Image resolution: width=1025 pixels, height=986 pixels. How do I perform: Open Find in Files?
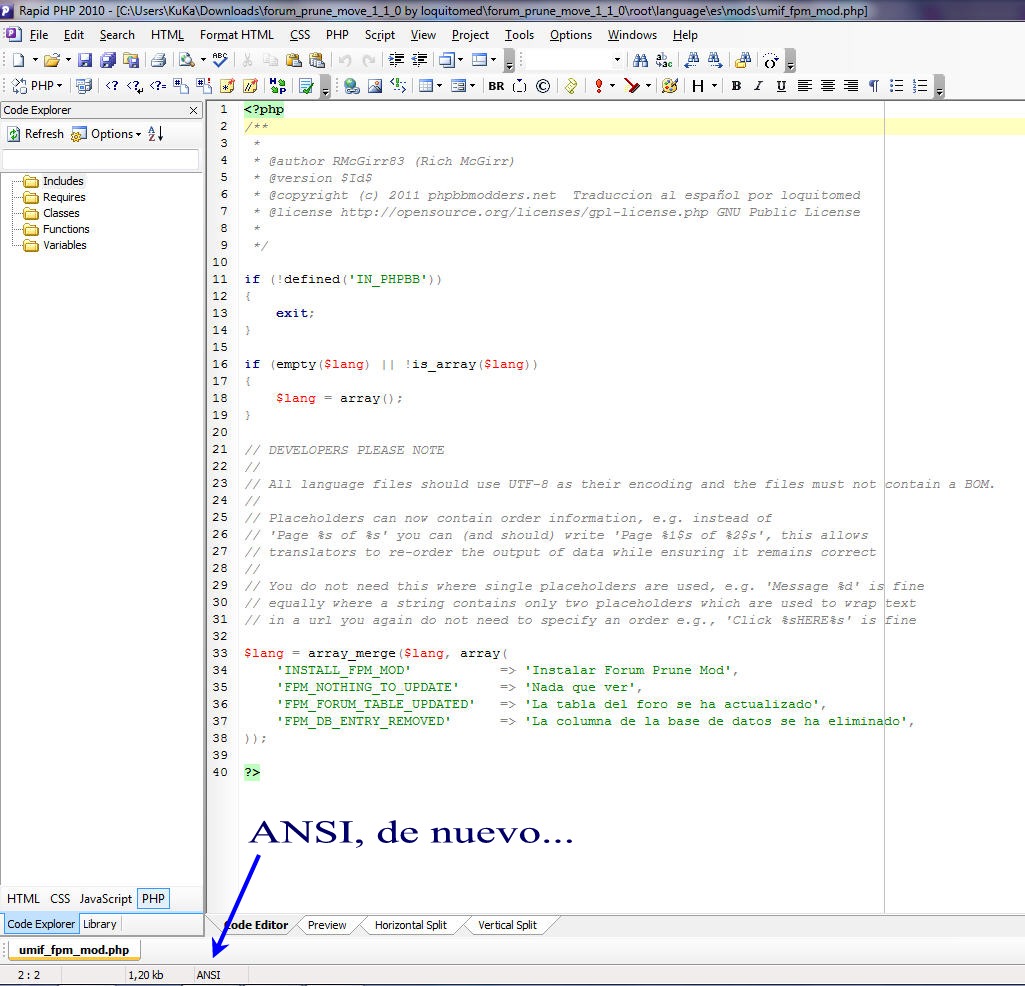(743, 60)
